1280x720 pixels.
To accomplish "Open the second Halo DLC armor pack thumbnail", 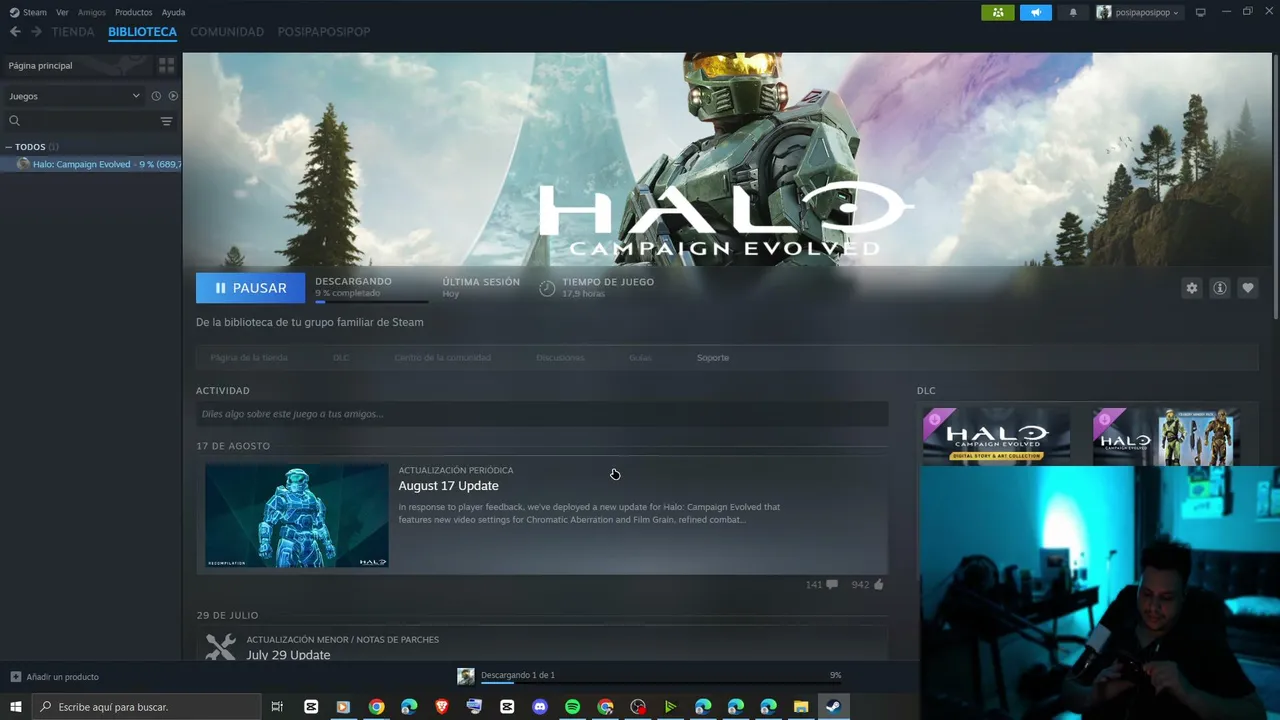I will pos(1166,436).
